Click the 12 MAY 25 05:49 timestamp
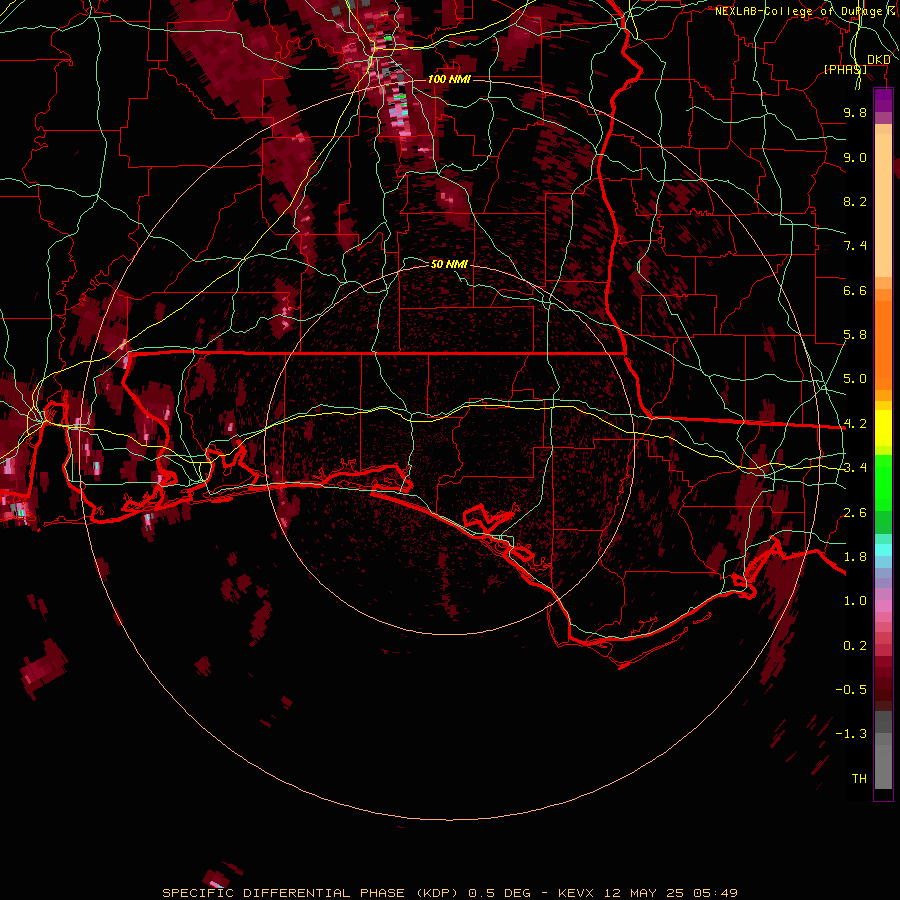The width and height of the screenshot is (900, 900). [670, 893]
